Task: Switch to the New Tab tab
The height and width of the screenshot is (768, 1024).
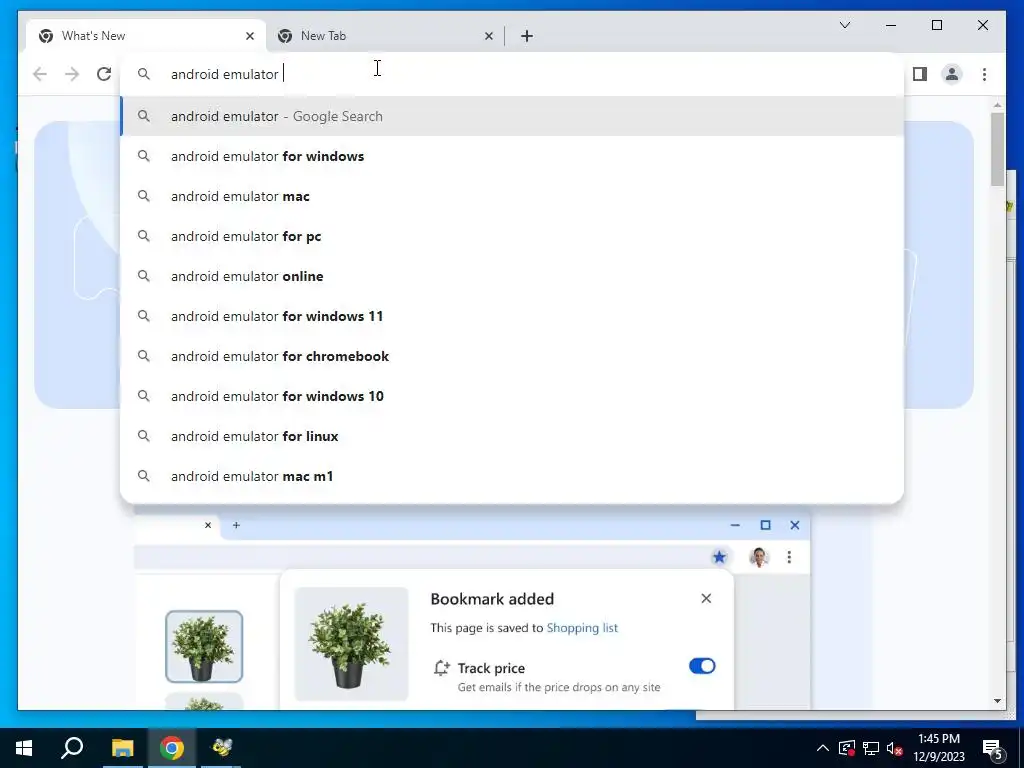Action: pyautogui.click(x=385, y=36)
